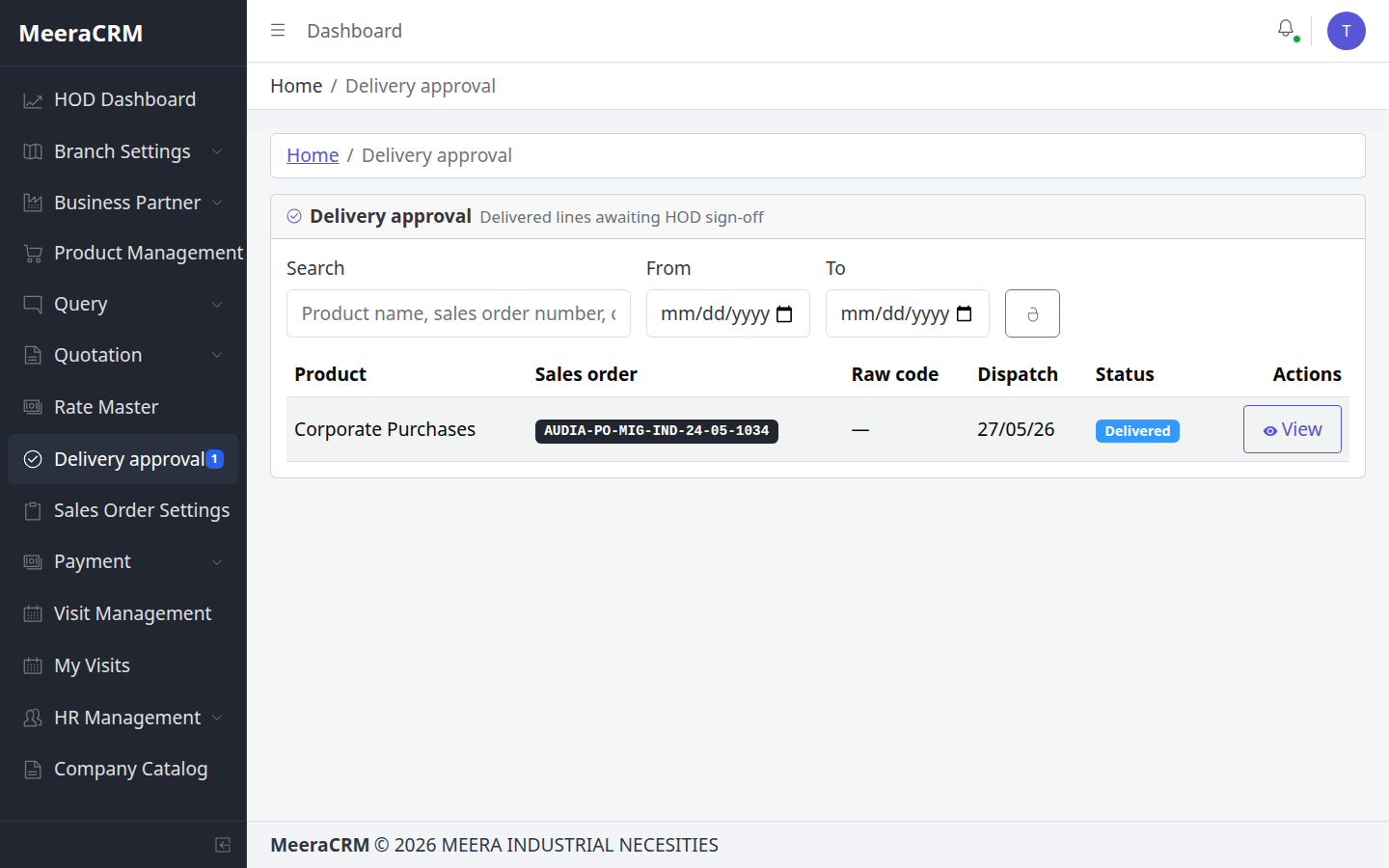Click the HOD Dashboard chart icon
Viewport: 1389px width, 868px height.
coord(33,100)
